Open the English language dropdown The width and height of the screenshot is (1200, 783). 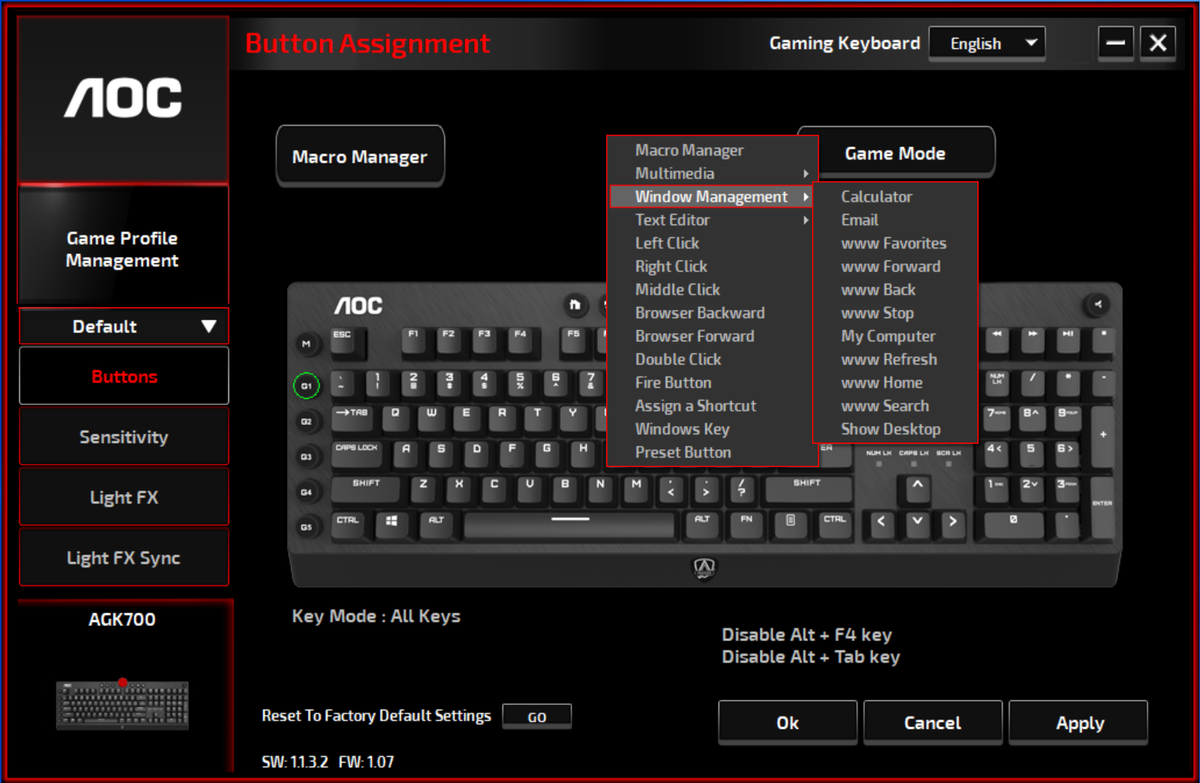pos(987,43)
